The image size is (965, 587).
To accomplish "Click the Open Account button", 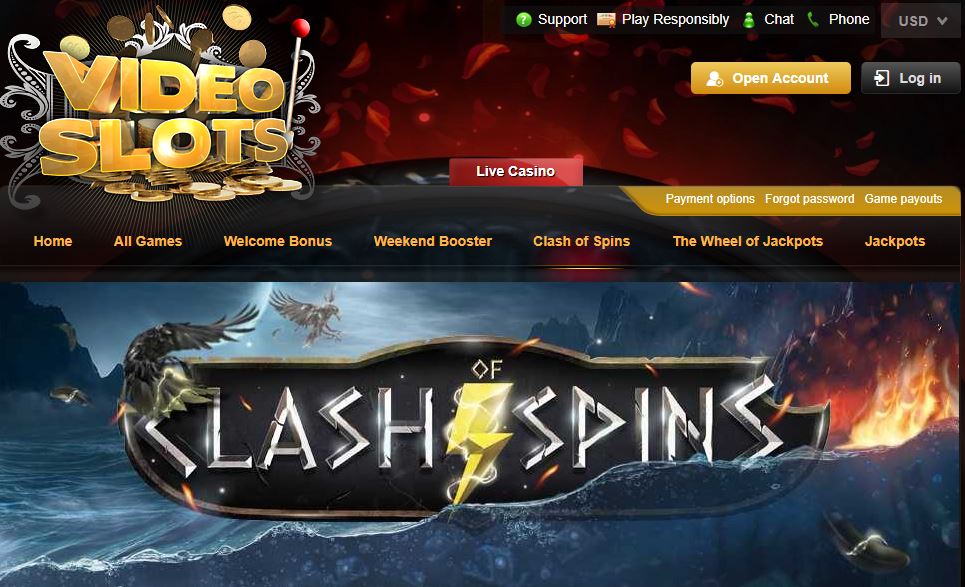I will 771,78.
